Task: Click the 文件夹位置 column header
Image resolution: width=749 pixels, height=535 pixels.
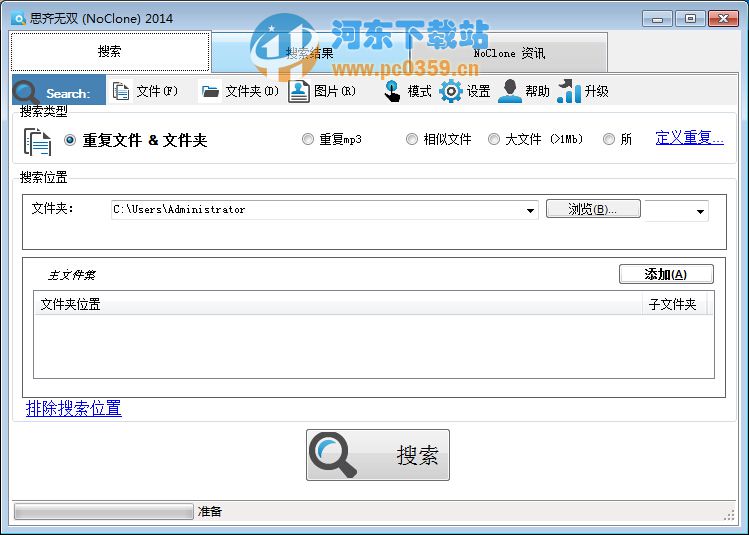Action: 339,304
